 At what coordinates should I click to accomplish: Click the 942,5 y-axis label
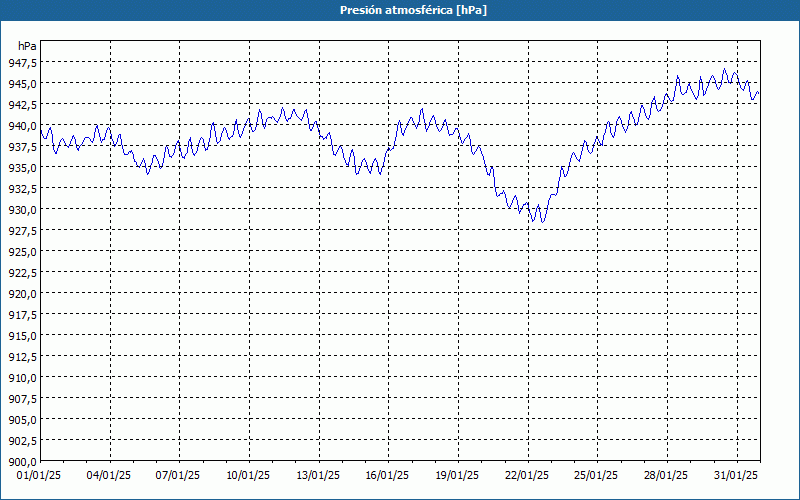[x=23, y=104]
